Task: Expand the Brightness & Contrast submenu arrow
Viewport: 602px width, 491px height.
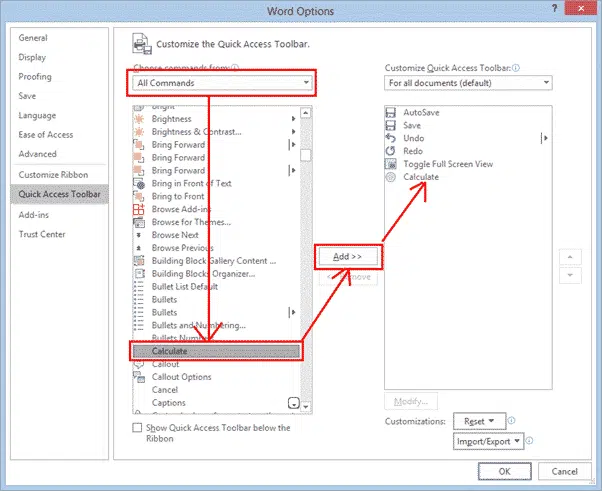Action: coord(293,132)
